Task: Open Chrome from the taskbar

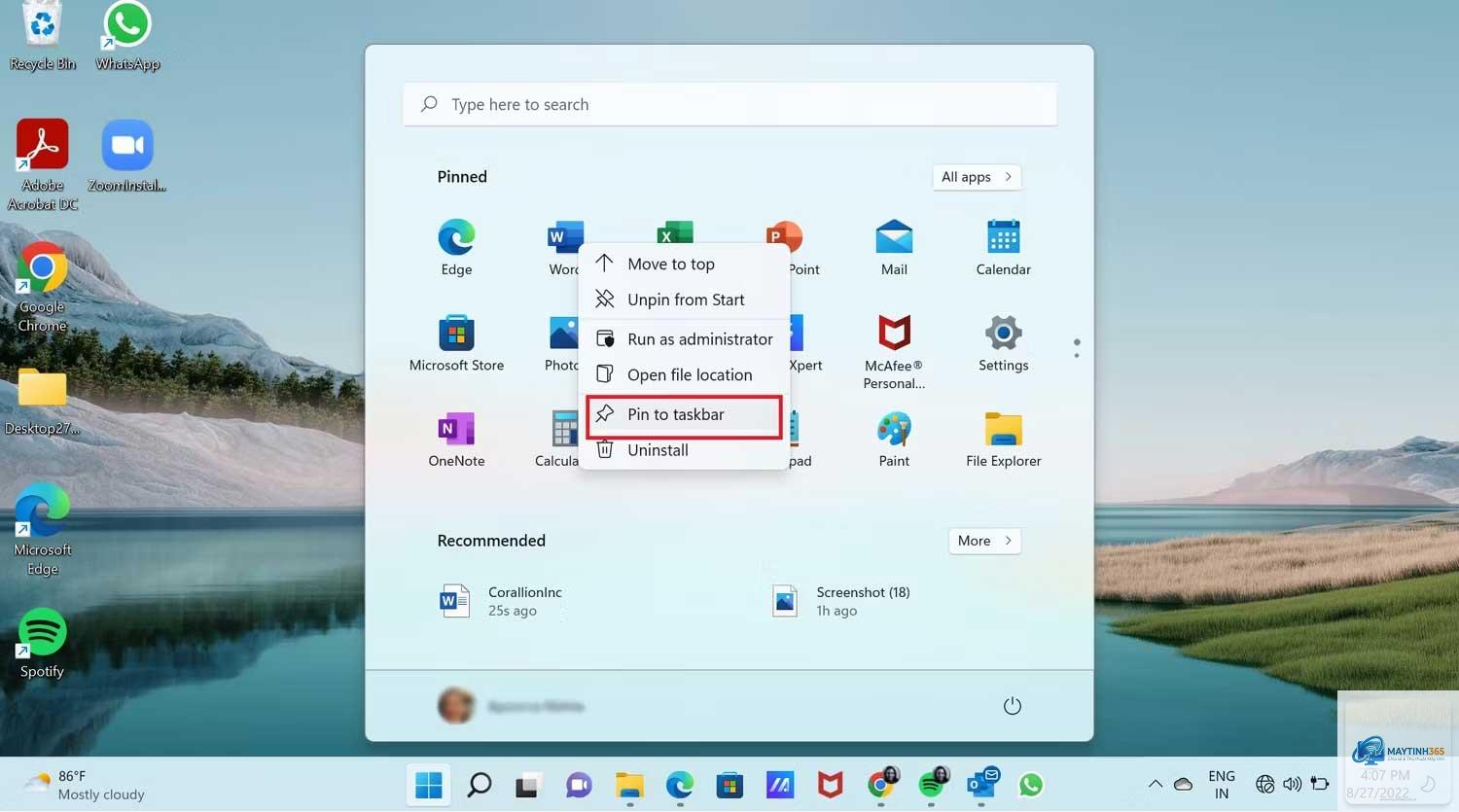Action: (881, 784)
